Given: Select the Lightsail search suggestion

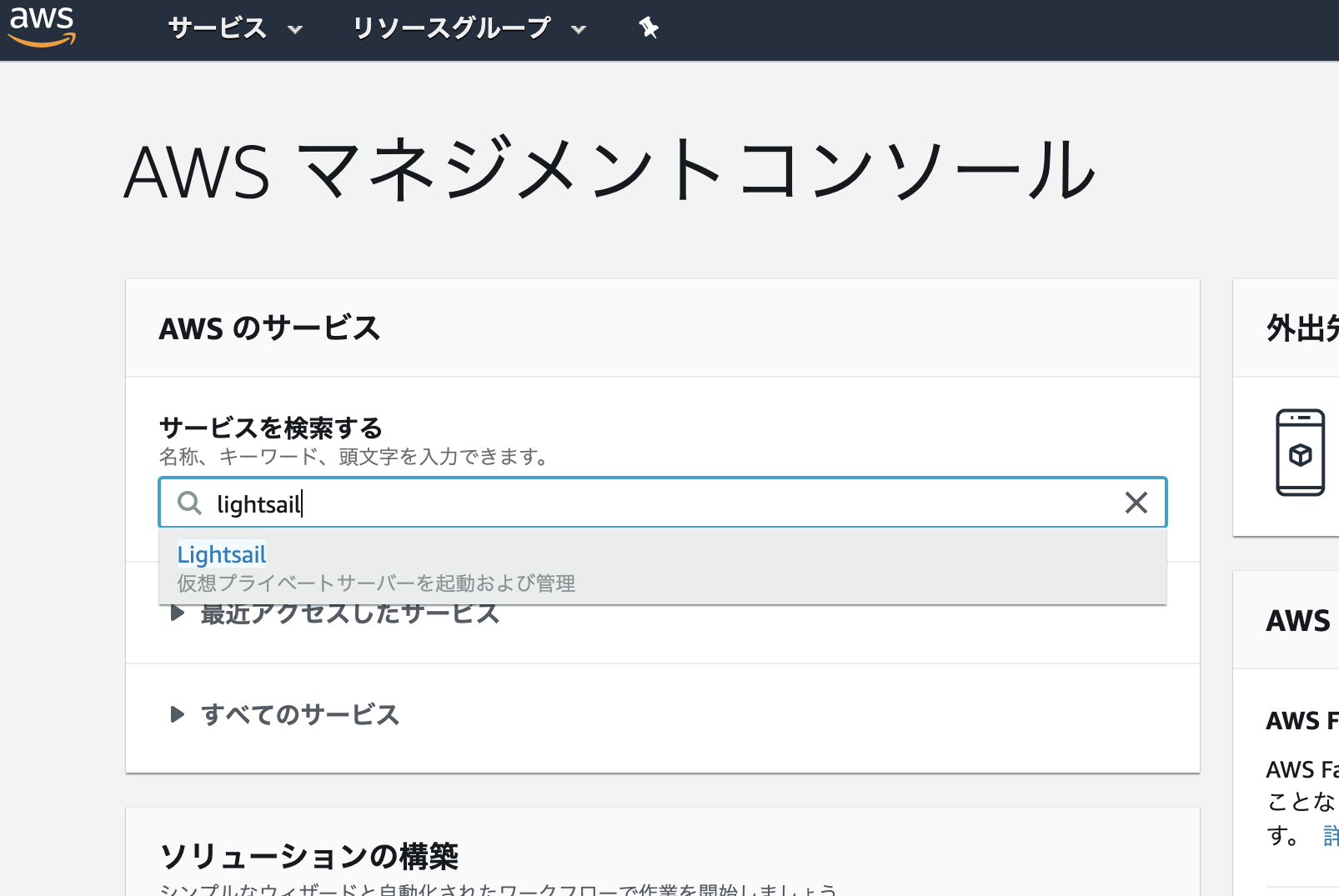Looking at the screenshot, I should coord(222,554).
